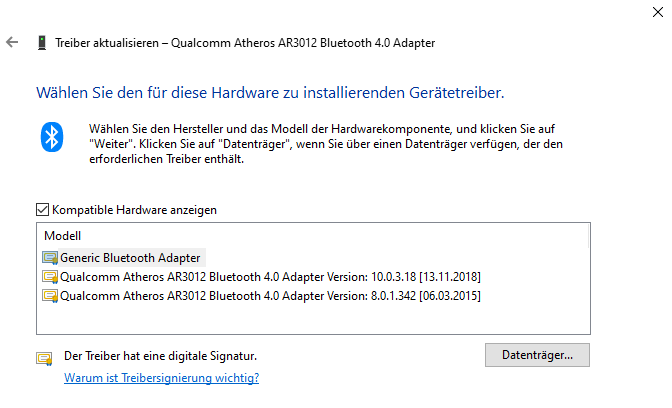Open the 'Datenträger...' button

[x=537, y=355]
